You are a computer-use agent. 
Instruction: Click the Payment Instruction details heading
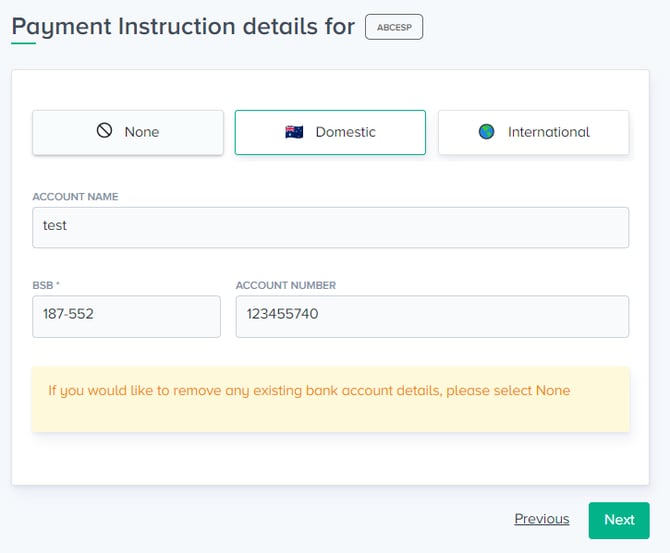[183, 26]
